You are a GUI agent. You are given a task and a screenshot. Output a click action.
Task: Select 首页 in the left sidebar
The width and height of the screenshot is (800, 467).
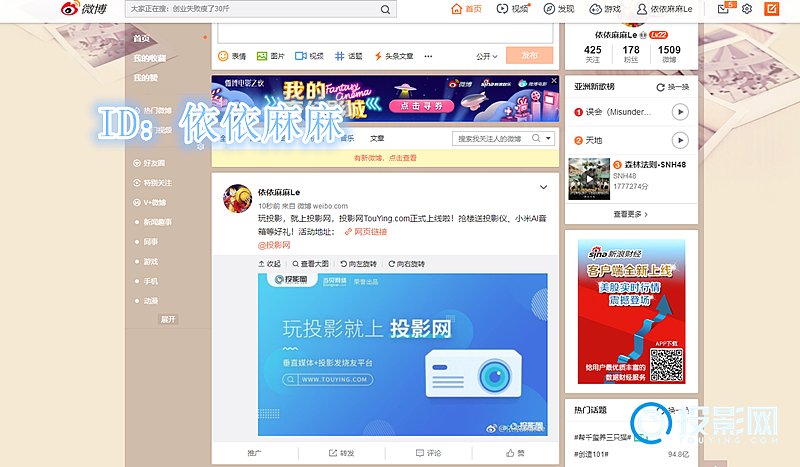[x=141, y=38]
